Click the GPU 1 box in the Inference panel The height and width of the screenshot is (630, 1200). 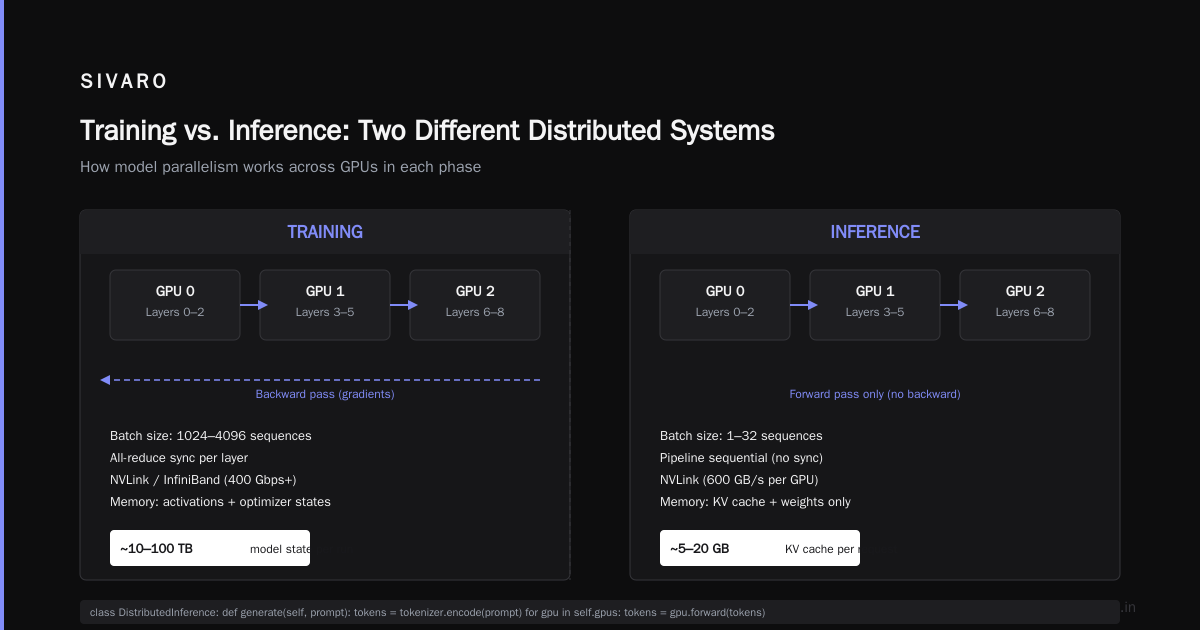pyautogui.click(x=875, y=305)
